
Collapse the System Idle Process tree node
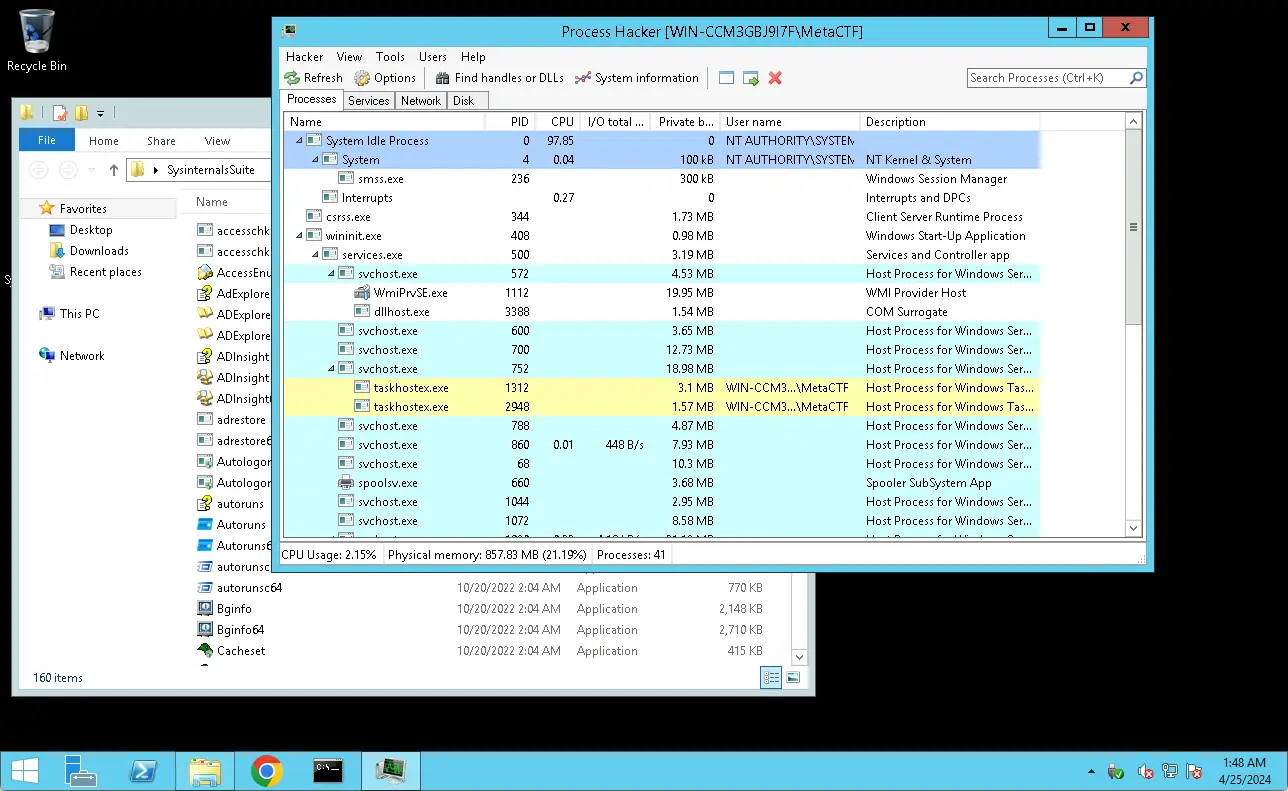click(298, 141)
